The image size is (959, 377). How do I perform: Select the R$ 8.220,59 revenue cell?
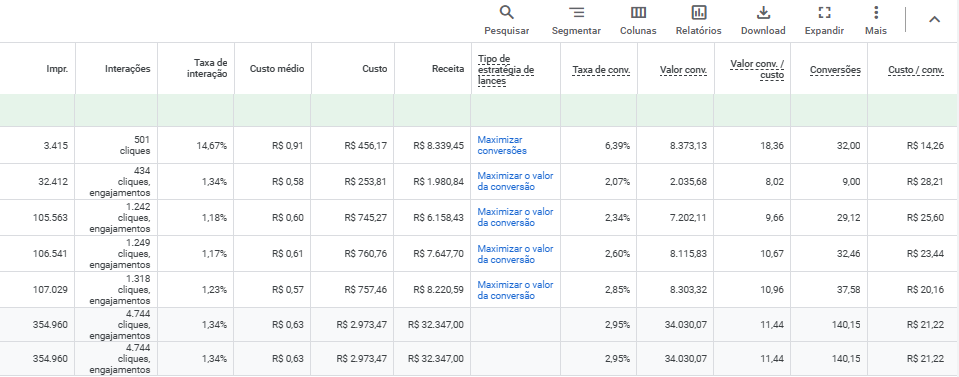(439, 289)
